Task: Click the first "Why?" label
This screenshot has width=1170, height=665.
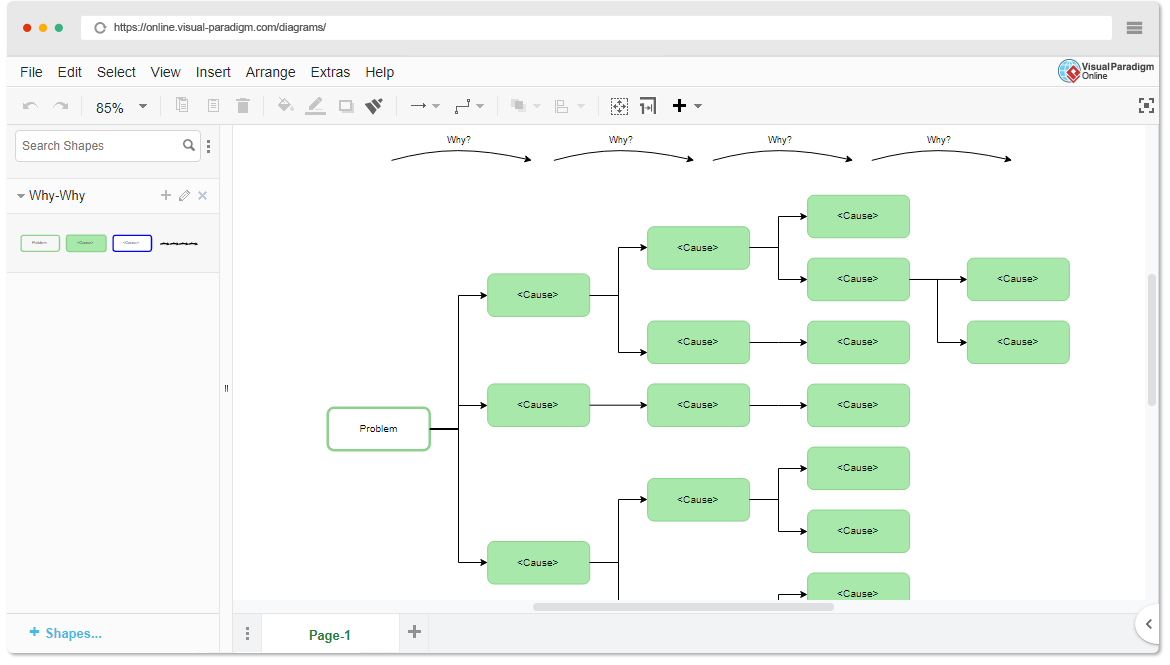Action: coord(459,140)
